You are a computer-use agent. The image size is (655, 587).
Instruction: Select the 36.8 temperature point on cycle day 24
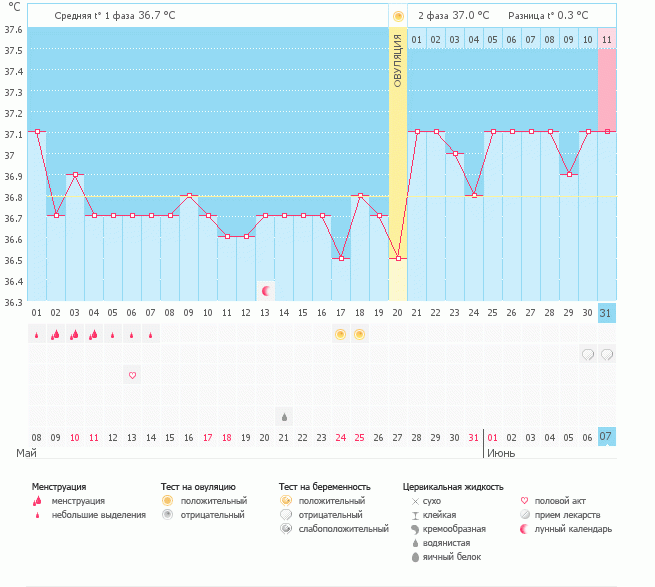point(474,195)
